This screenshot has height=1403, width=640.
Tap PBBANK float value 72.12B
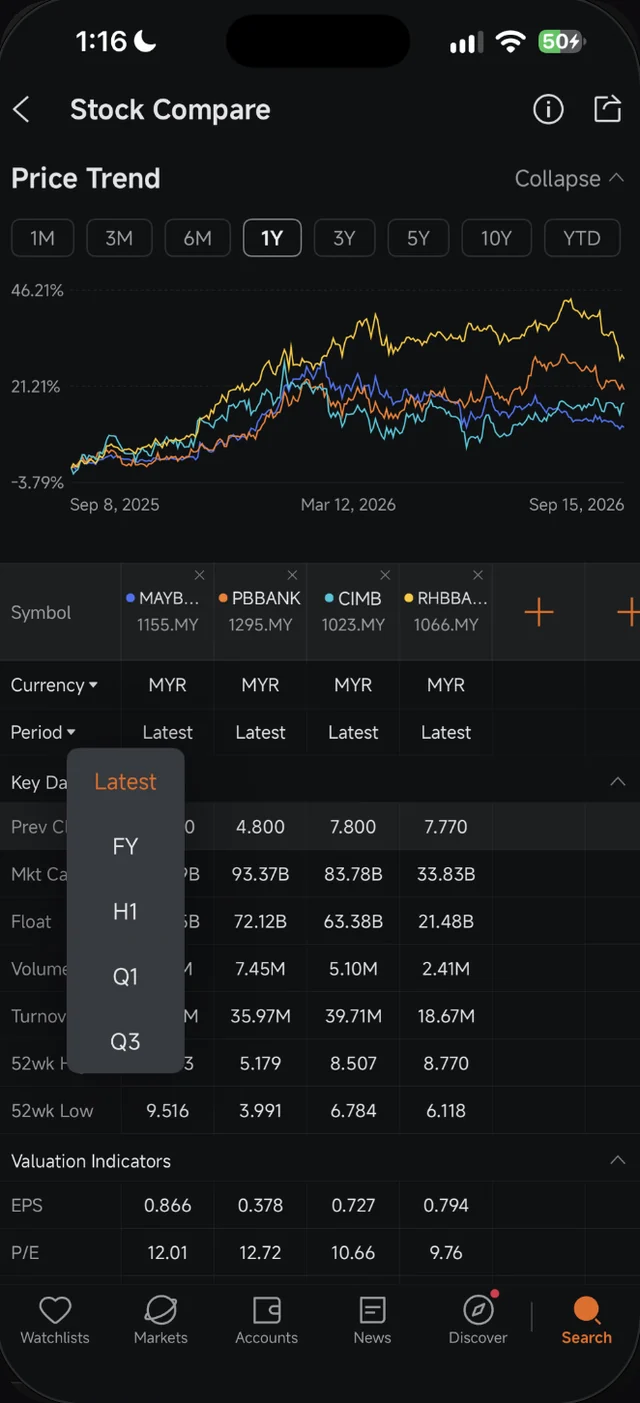pos(260,921)
